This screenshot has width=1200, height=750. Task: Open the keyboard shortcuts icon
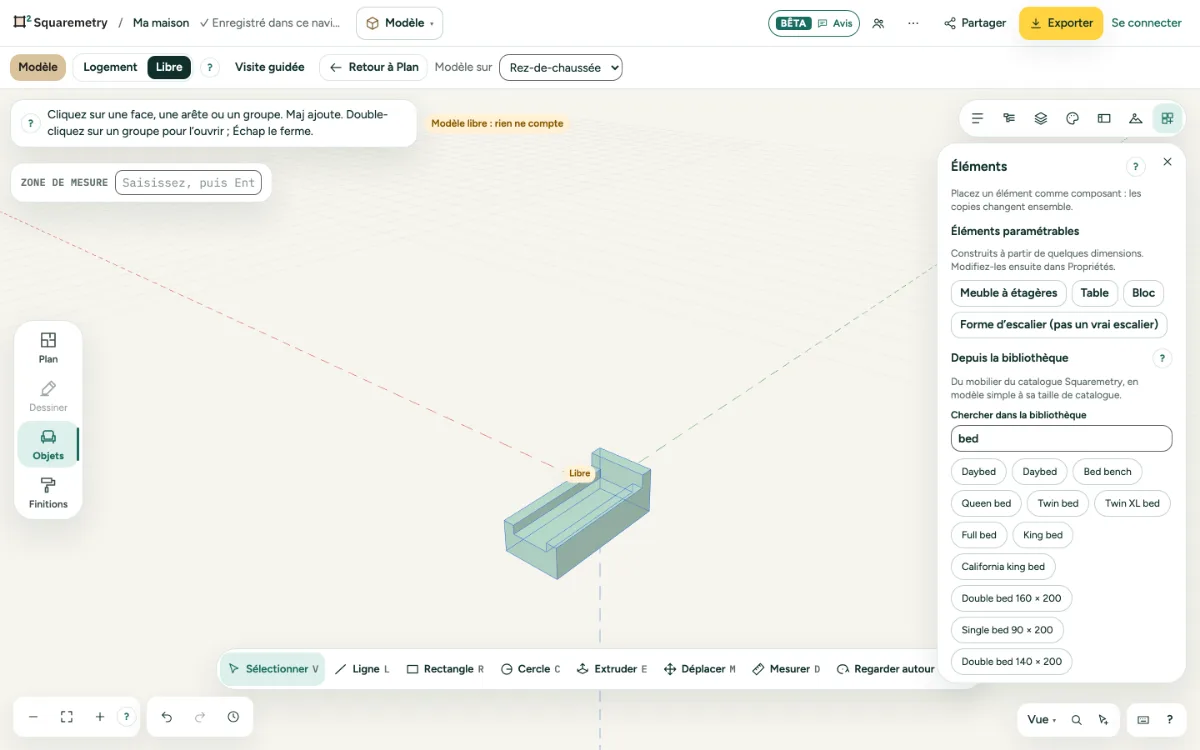[1143, 720]
